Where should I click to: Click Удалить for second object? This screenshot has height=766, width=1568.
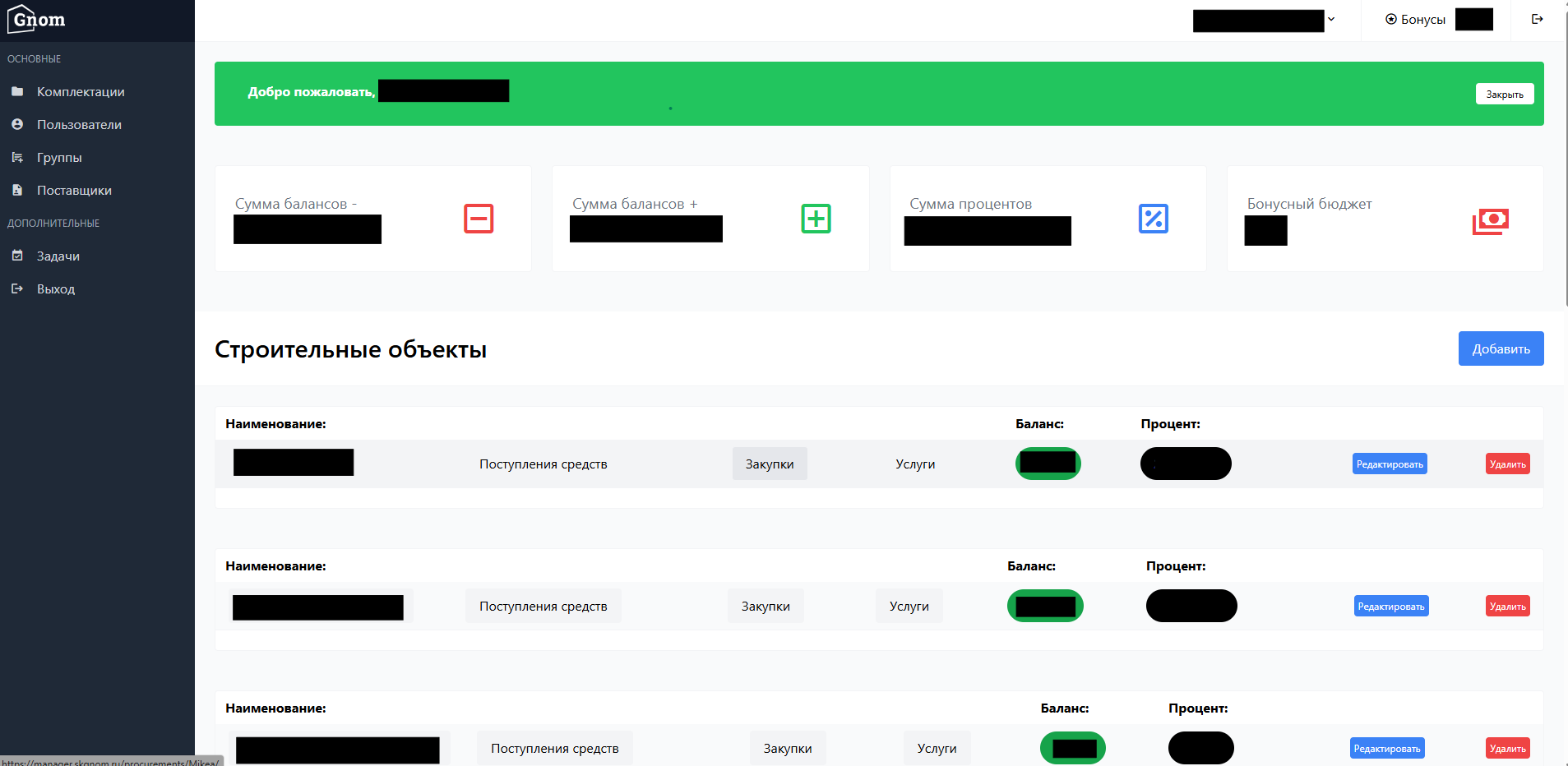[1508, 606]
